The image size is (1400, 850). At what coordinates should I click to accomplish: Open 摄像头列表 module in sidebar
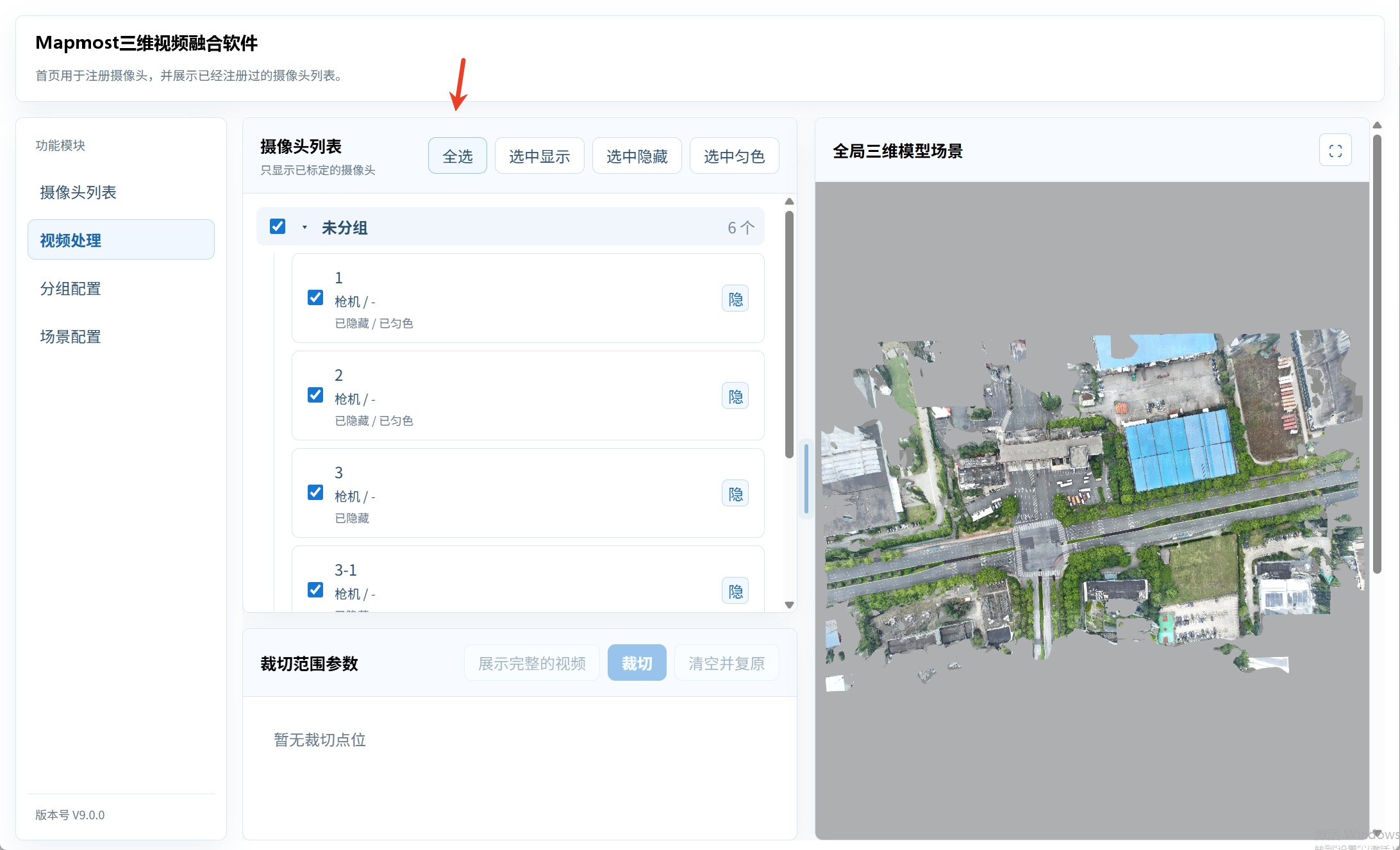121,192
